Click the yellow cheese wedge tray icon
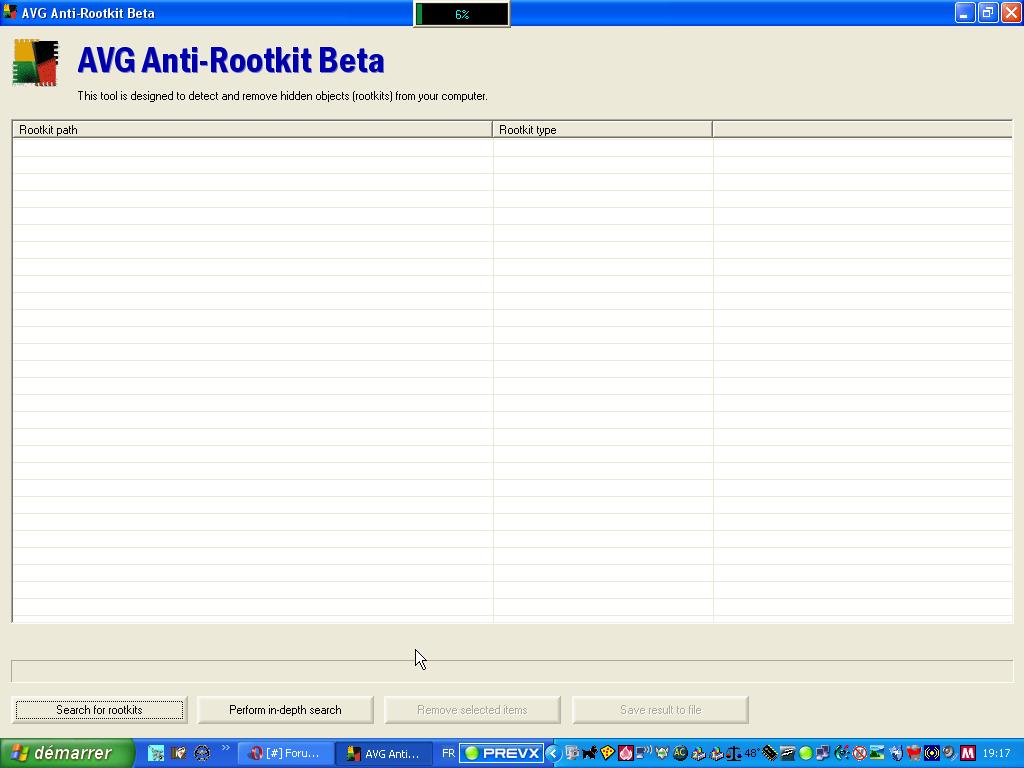The image size is (1024, 768). [x=607, y=753]
